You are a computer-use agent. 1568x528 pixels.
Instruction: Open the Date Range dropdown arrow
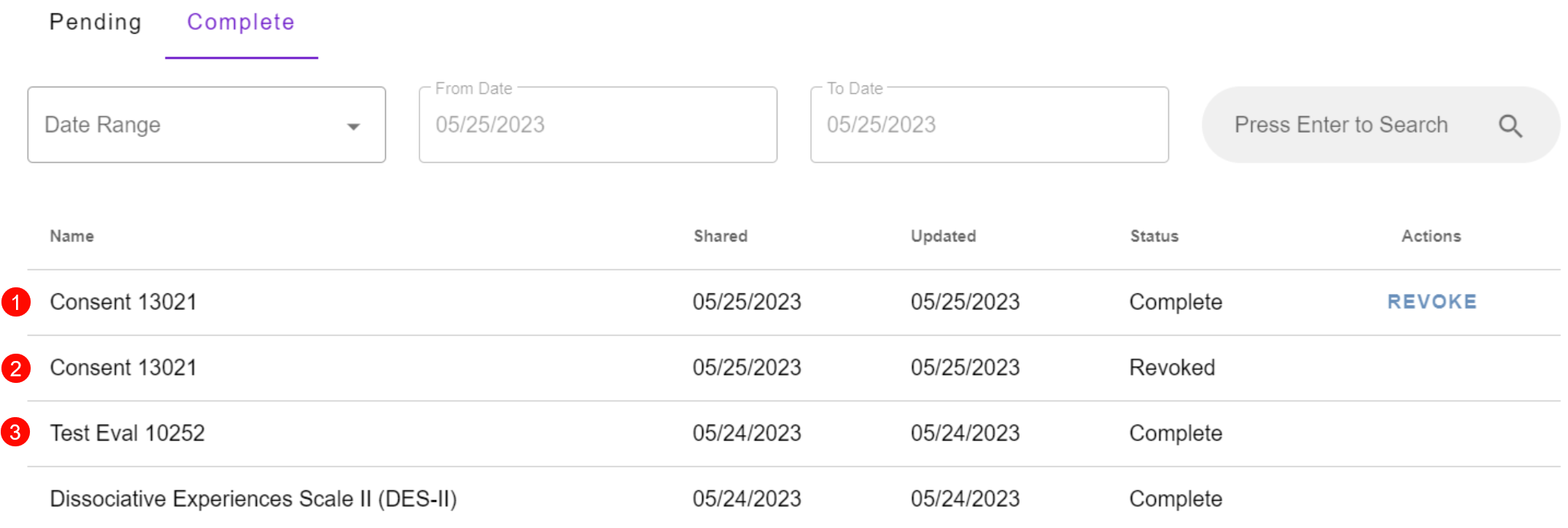pyautogui.click(x=354, y=126)
